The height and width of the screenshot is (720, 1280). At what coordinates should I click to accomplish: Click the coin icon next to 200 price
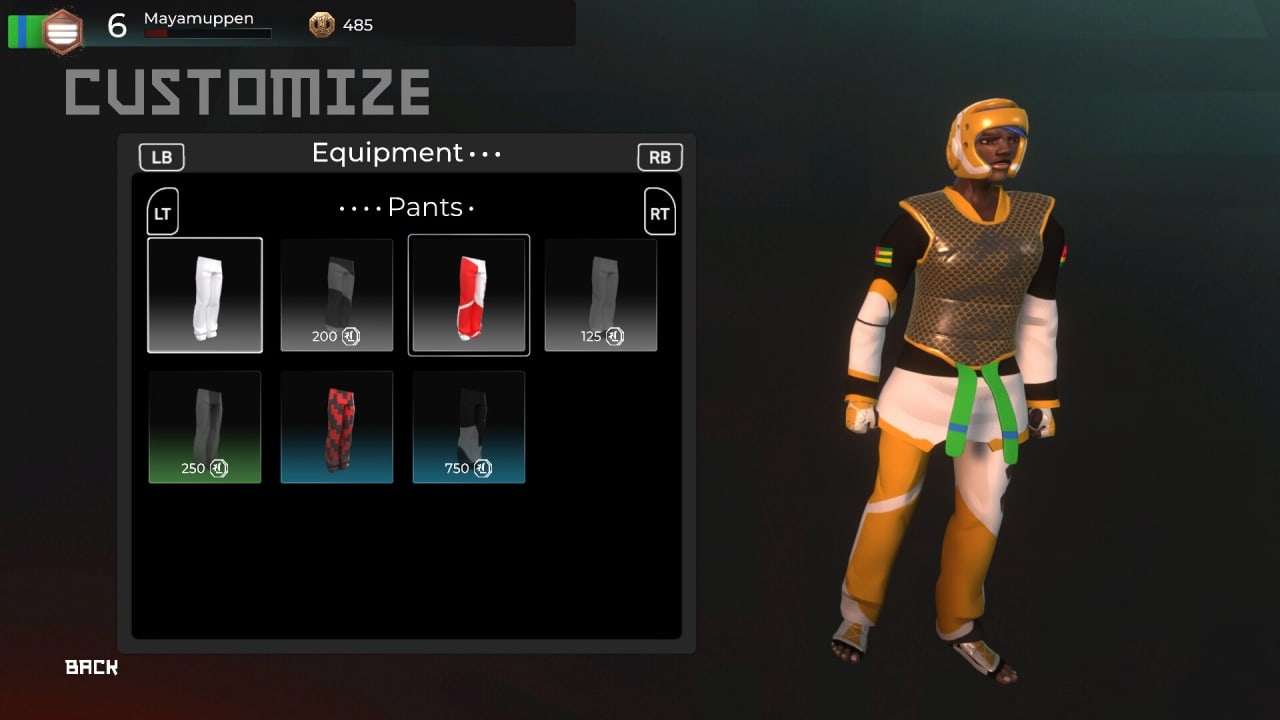tap(351, 336)
